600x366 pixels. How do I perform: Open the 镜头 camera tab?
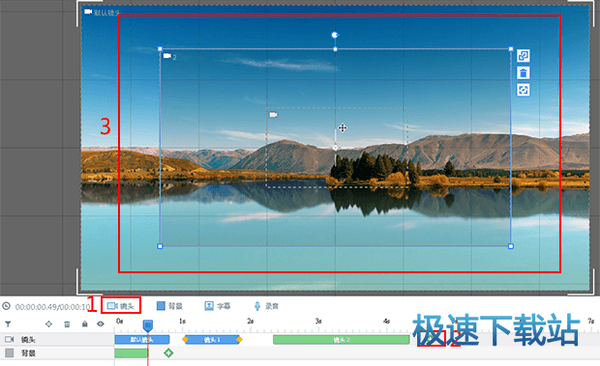tap(121, 306)
